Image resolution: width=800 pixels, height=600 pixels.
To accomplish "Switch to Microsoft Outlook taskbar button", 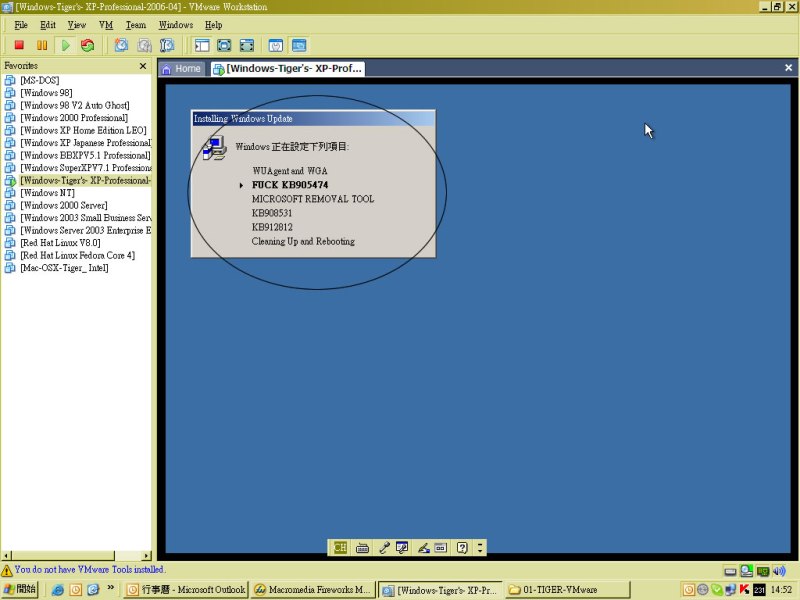I will (186, 590).
